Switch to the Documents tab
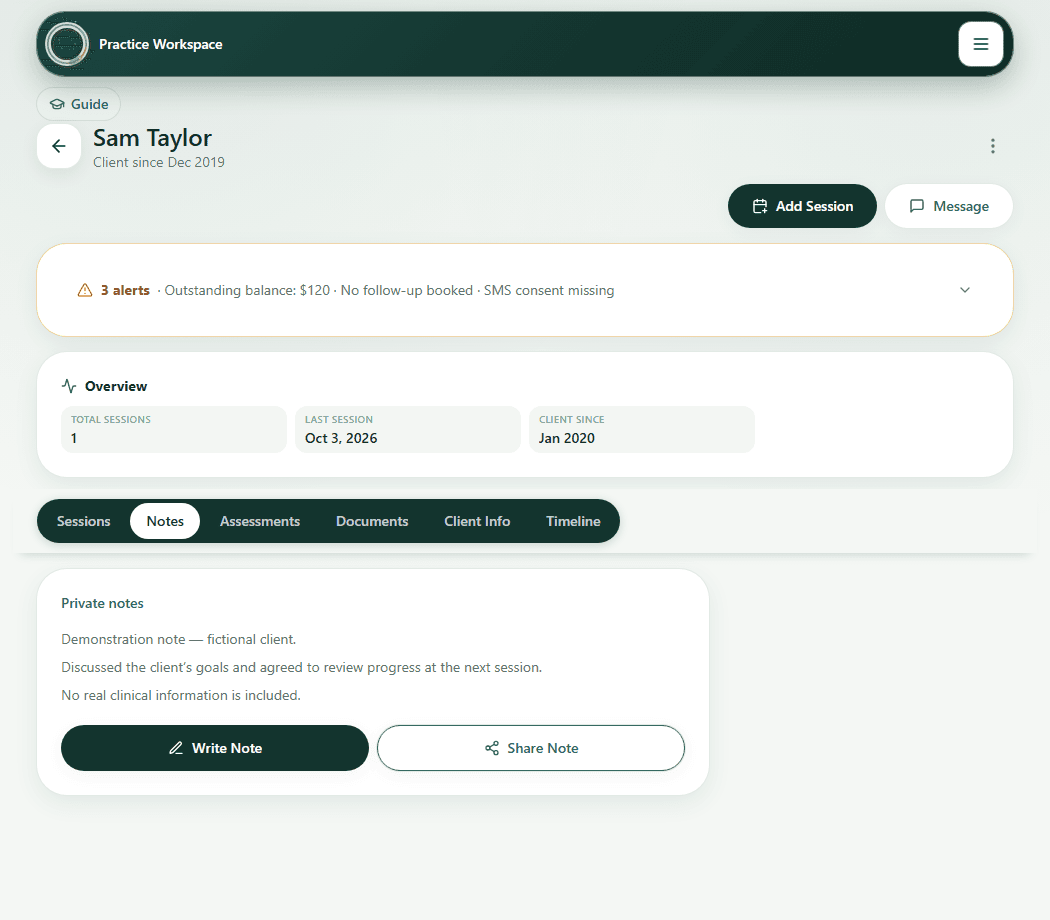 click(x=372, y=521)
